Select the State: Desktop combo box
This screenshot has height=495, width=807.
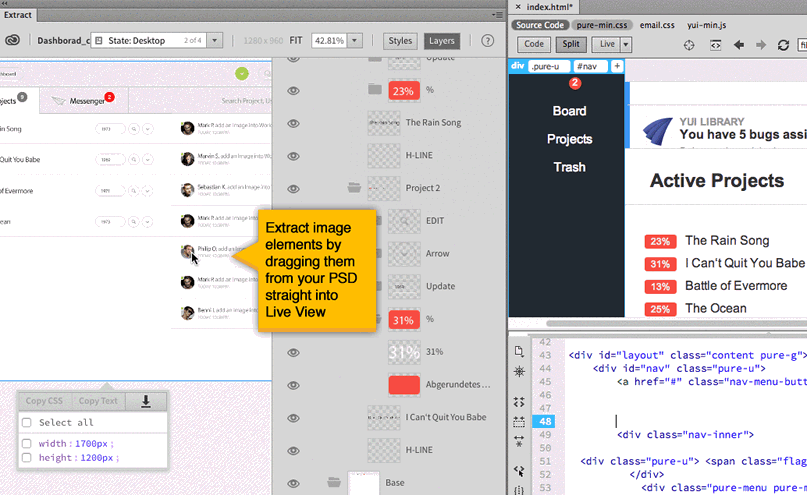pos(156,40)
